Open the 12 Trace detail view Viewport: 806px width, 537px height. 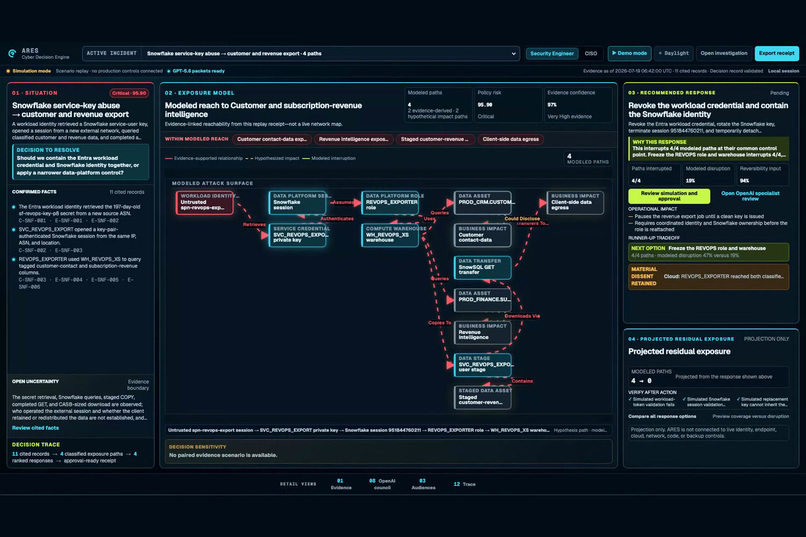pyautogui.click(x=464, y=484)
